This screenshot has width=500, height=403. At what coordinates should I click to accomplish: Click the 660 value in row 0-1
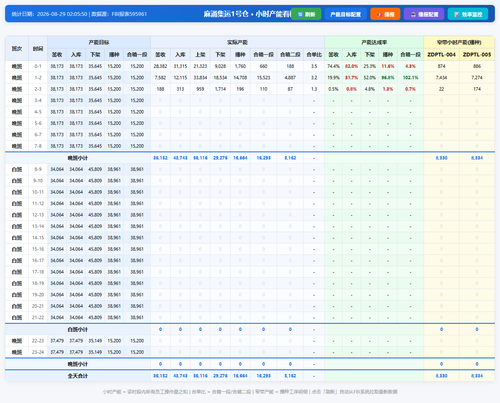(x=264, y=66)
